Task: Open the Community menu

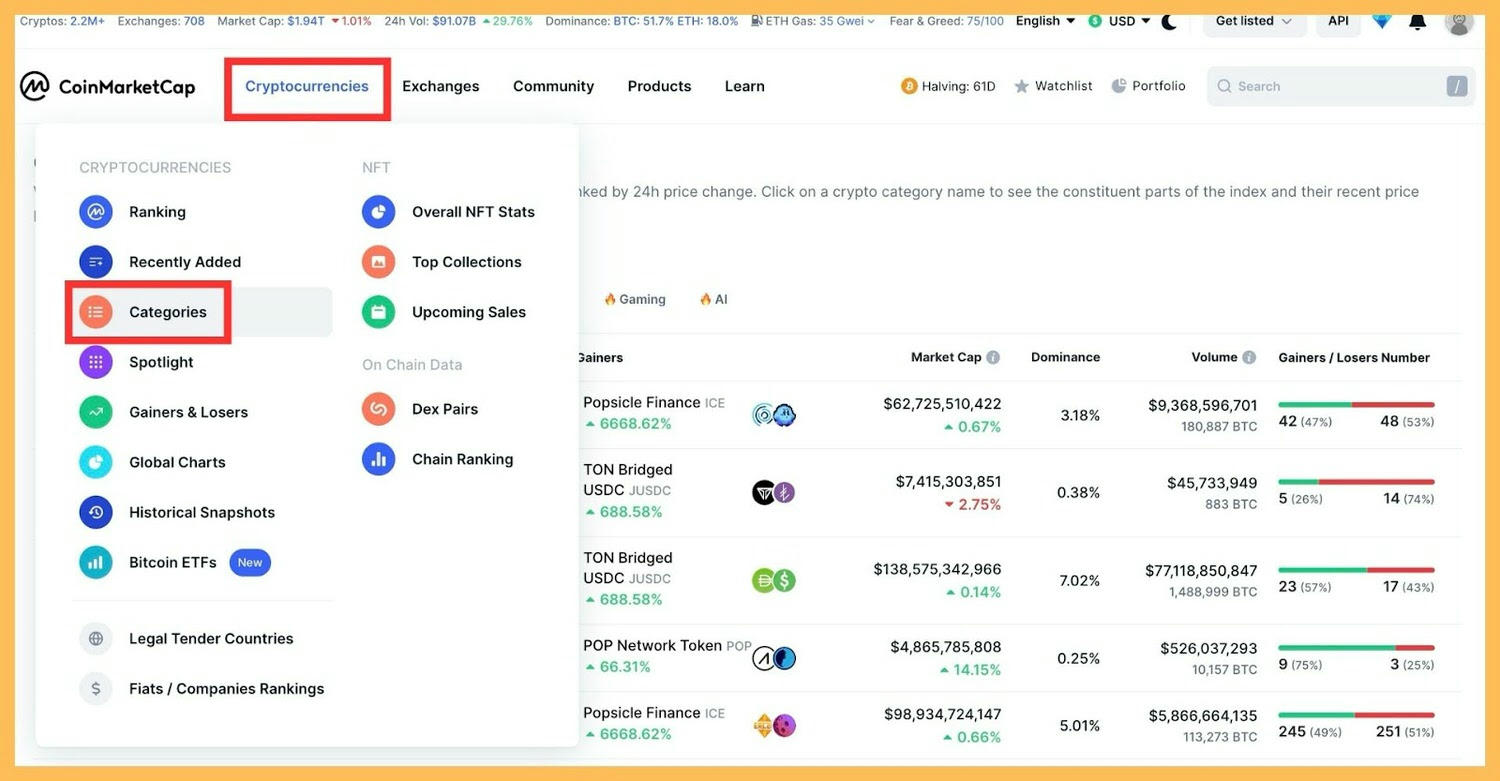Action: click(x=553, y=87)
